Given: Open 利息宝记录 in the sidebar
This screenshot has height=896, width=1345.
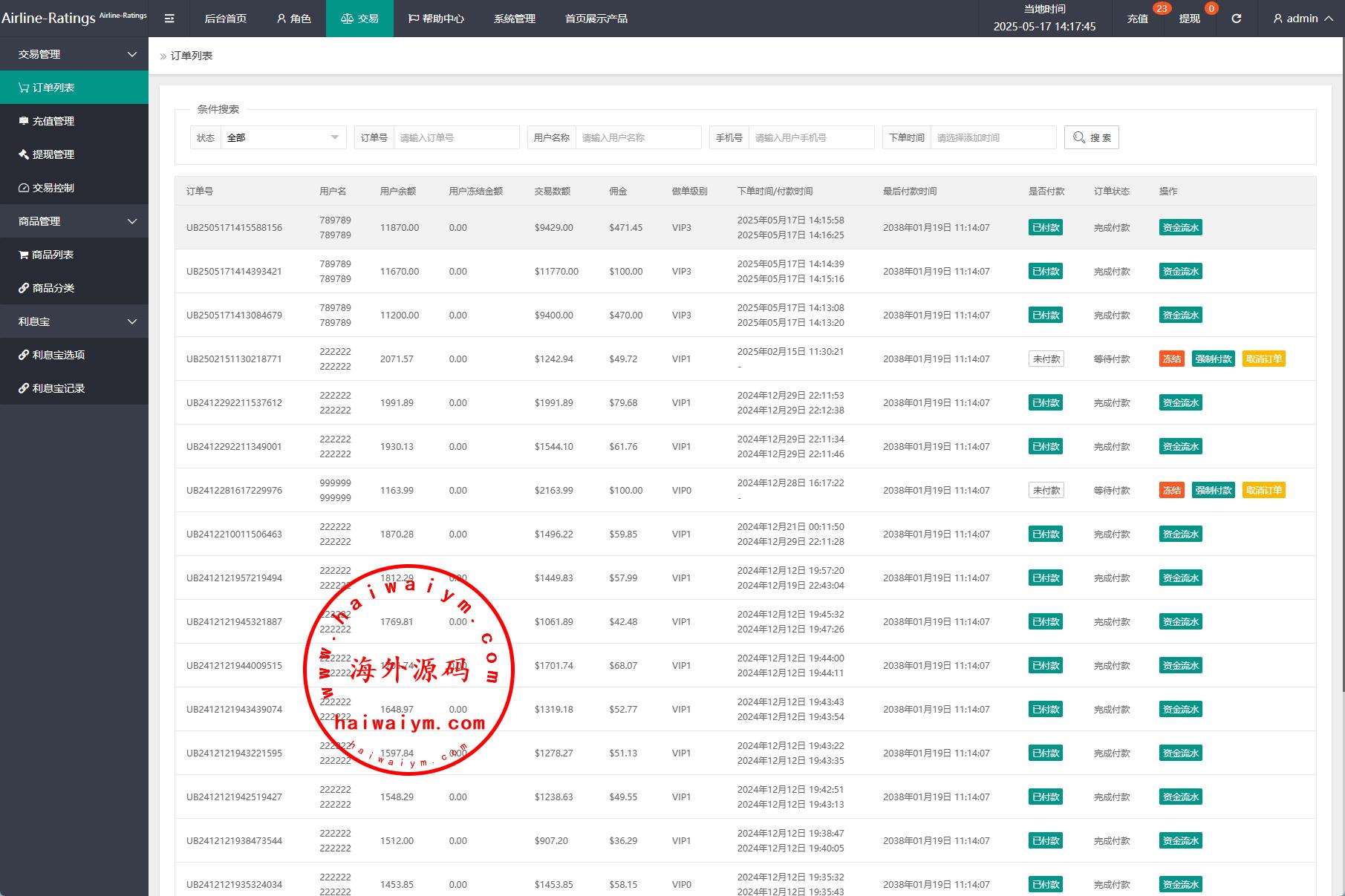Looking at the screenshot, I should (58, 388).
